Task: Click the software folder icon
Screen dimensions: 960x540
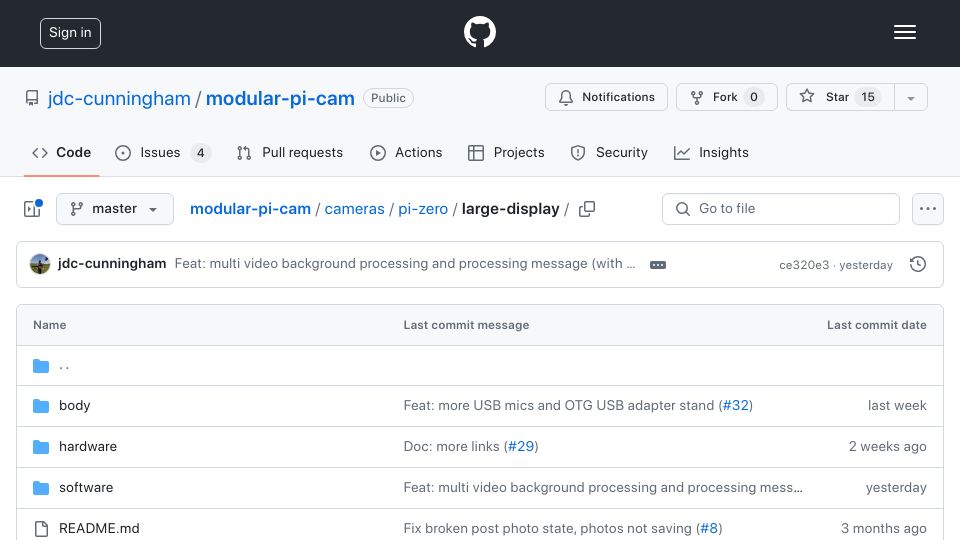Action: coord(41,487)
